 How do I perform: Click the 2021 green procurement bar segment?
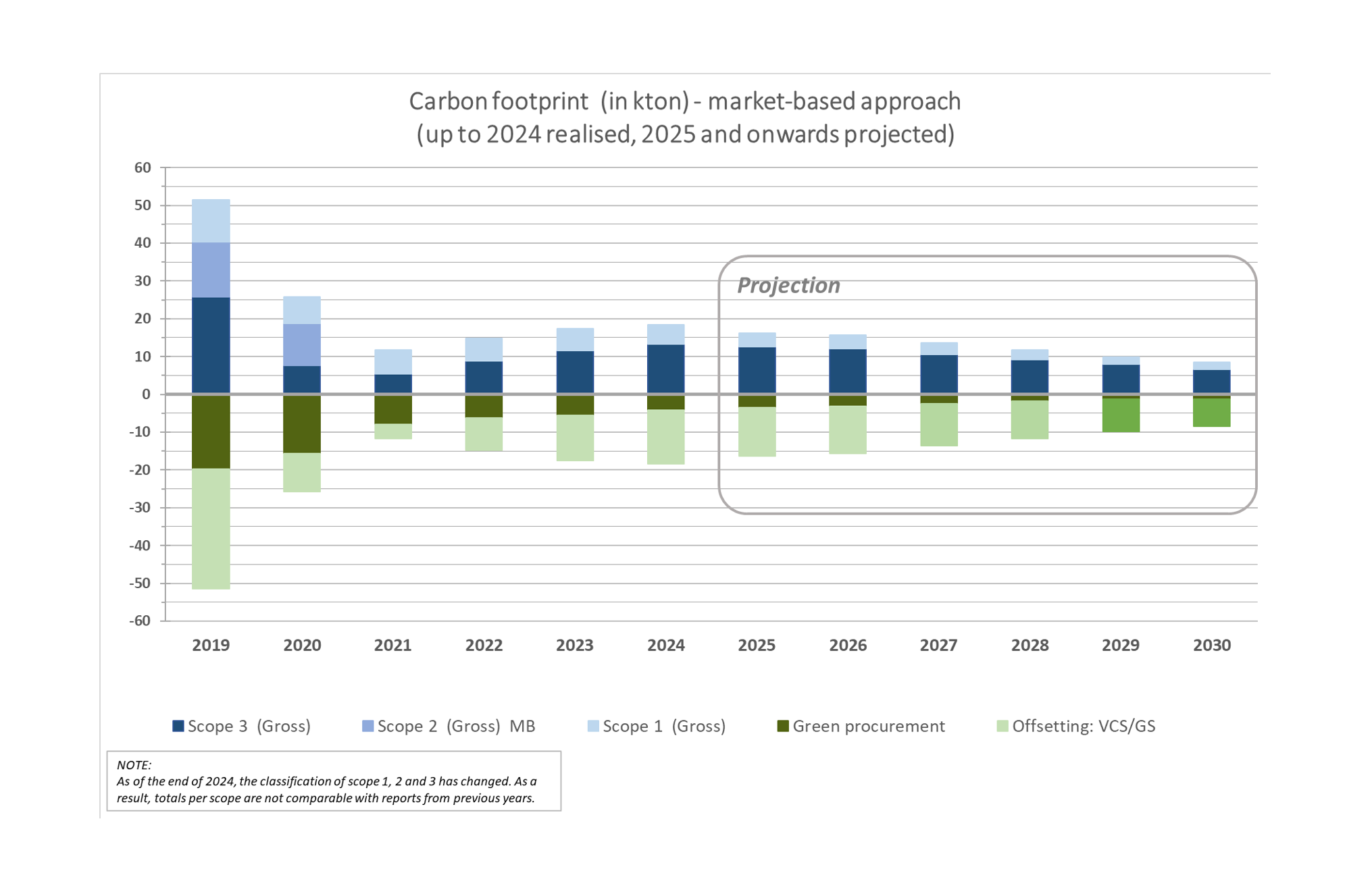coord(393,409)
